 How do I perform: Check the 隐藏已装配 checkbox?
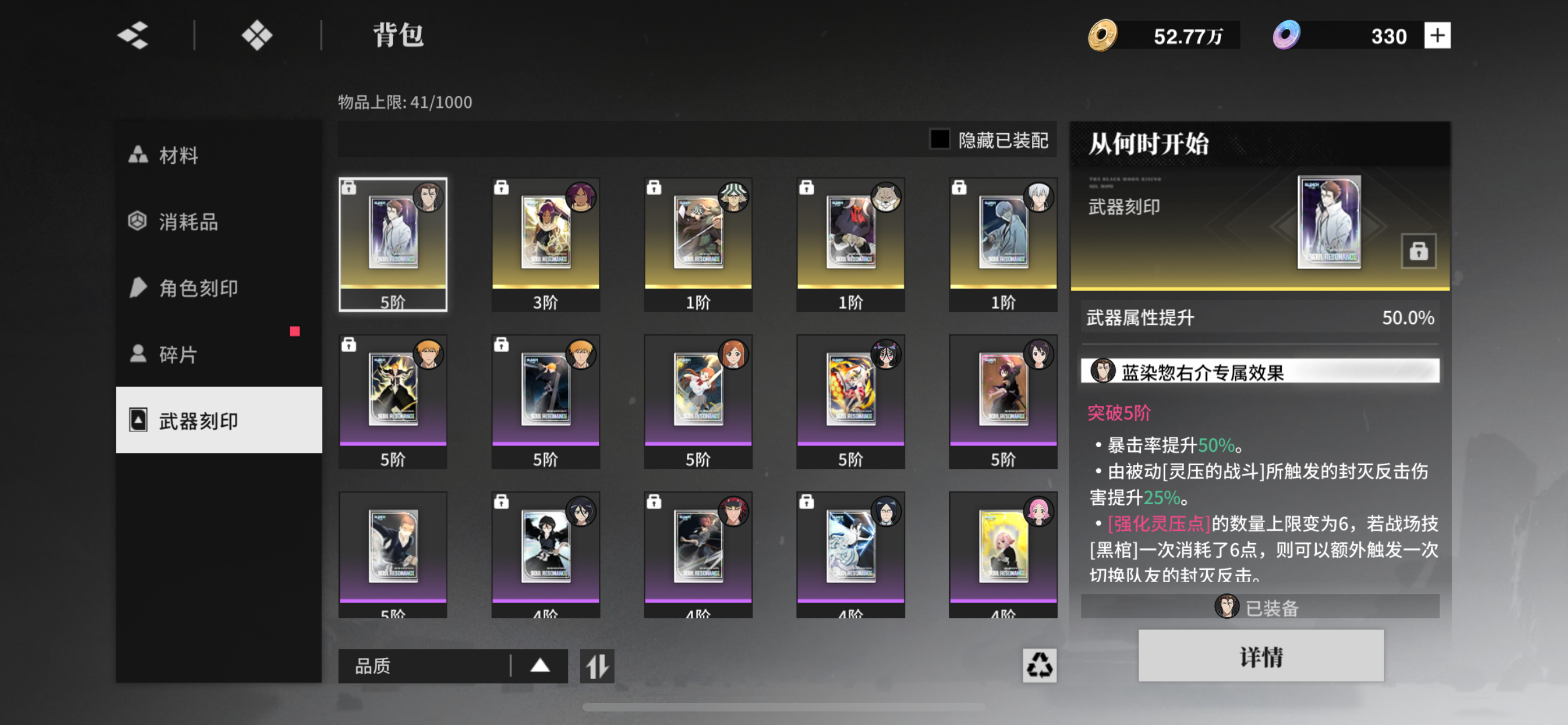pyautogui.click(x=939, y=139)
